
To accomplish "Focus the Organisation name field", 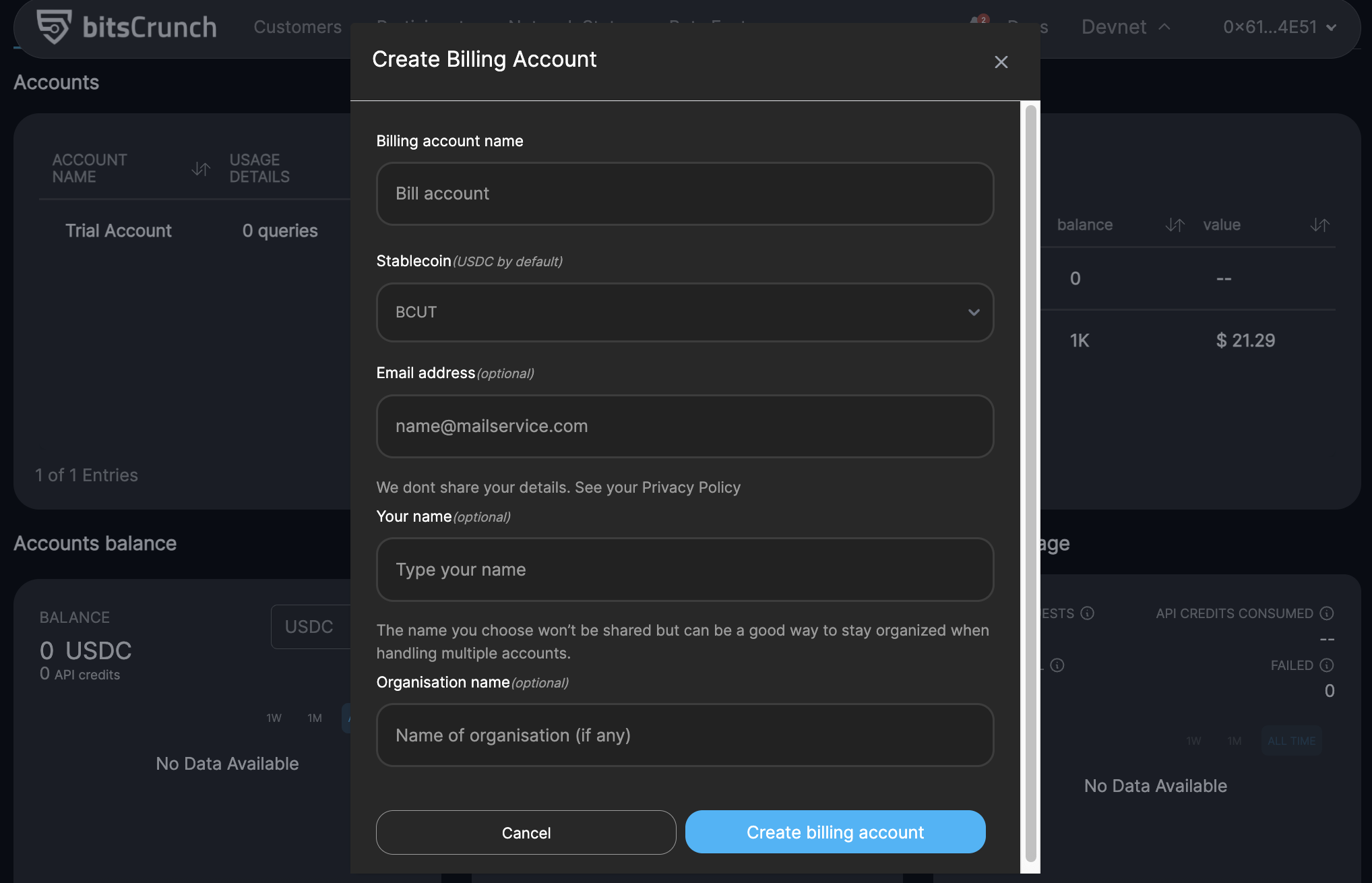I will click(x=685, y=735).
